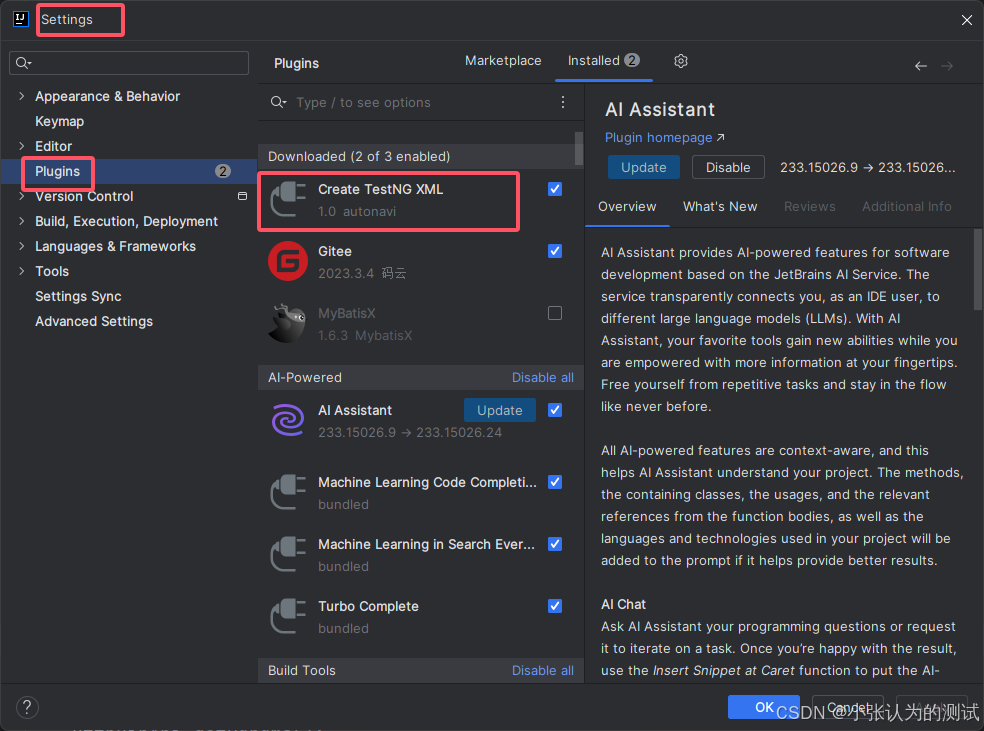
Task: Open Settings Sync page
Action: click(x=78, y=296)
